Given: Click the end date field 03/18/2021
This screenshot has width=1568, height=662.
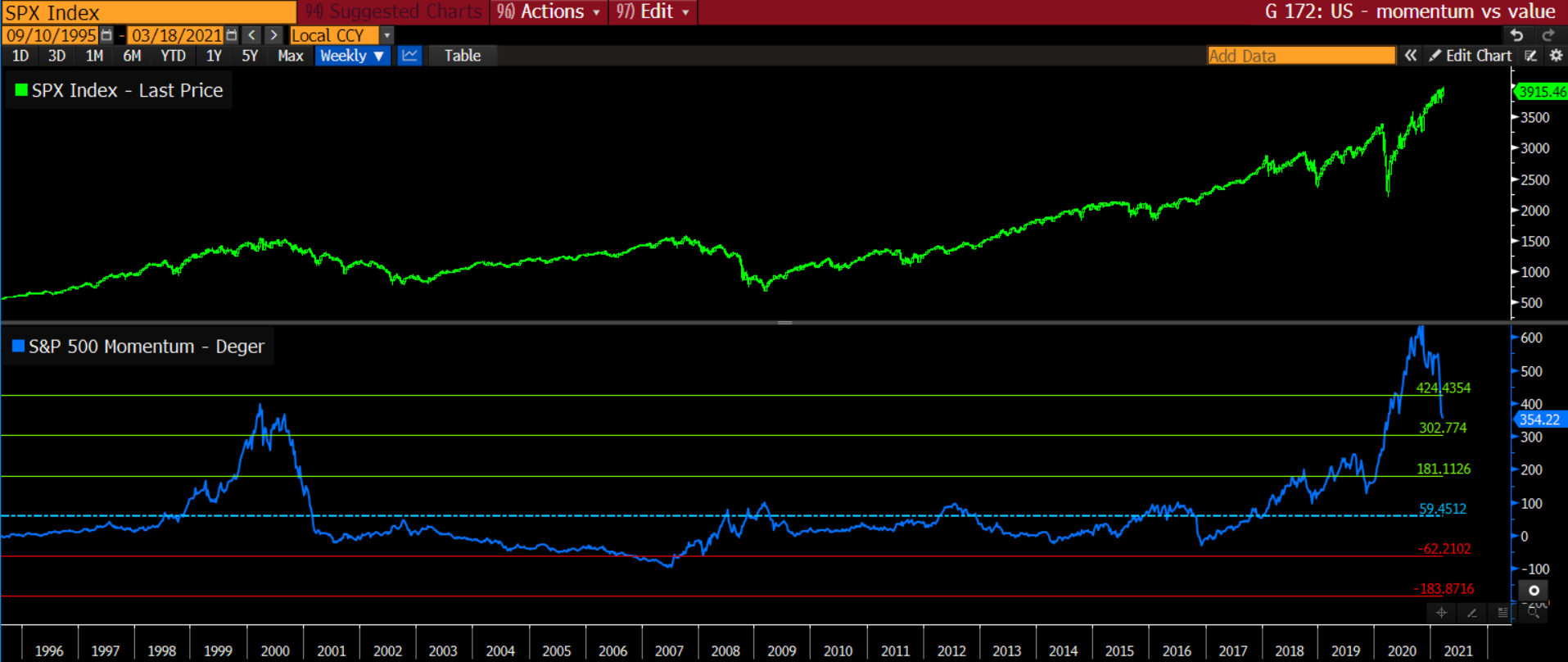Looking at the screenshot, I should 176,35.
